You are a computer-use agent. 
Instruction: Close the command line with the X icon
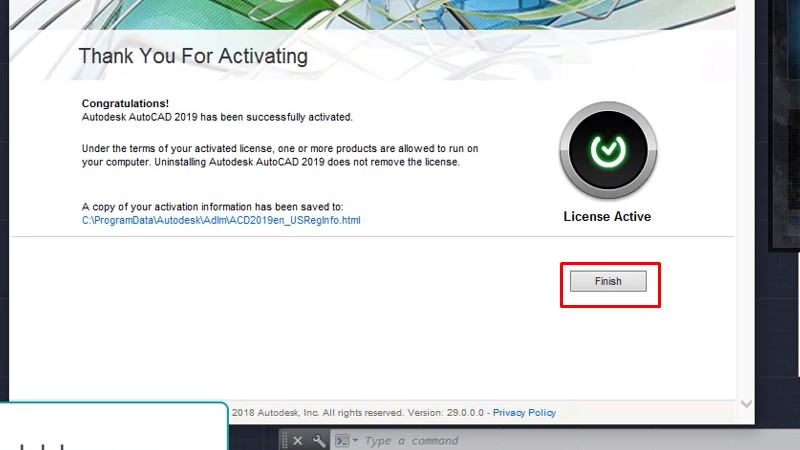298,440
